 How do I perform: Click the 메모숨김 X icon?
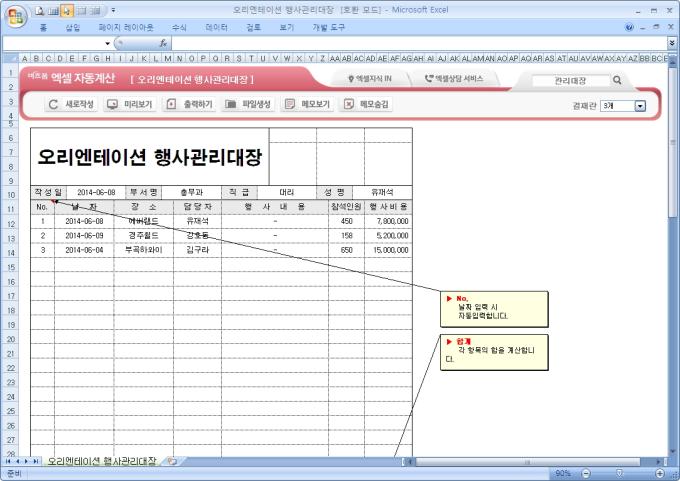click(349, 105)
